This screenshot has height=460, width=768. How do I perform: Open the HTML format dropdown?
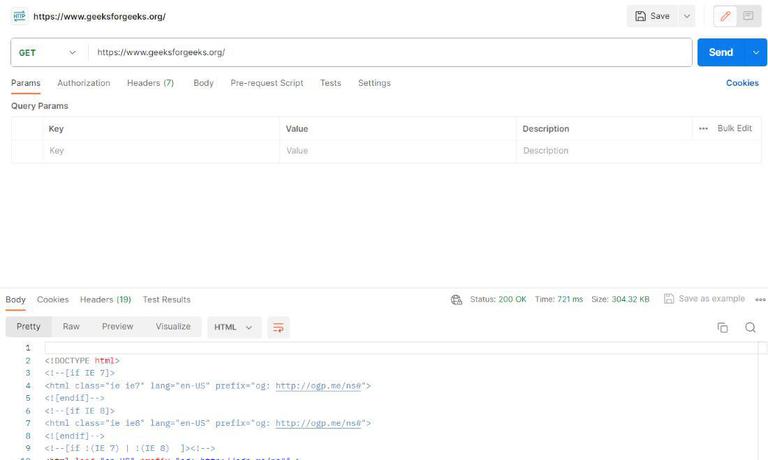click(x=234, y=327)
